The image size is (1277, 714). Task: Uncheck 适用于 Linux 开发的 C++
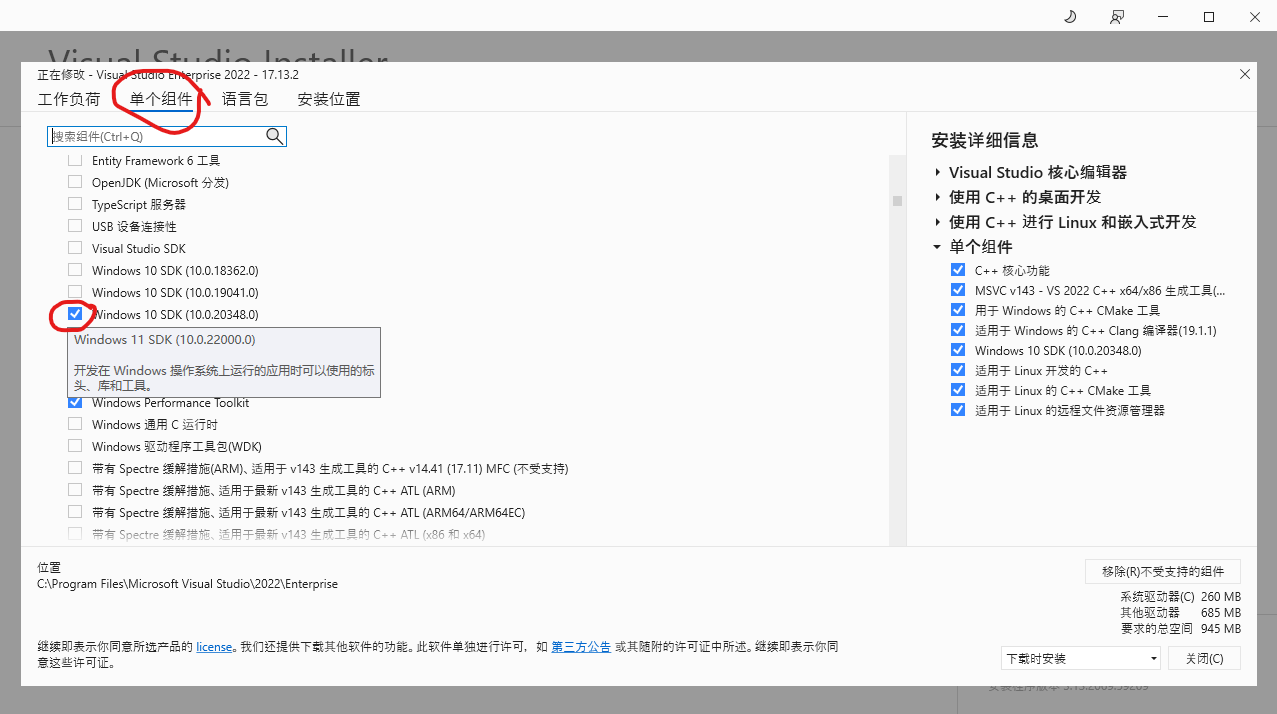tap(959, 370)
